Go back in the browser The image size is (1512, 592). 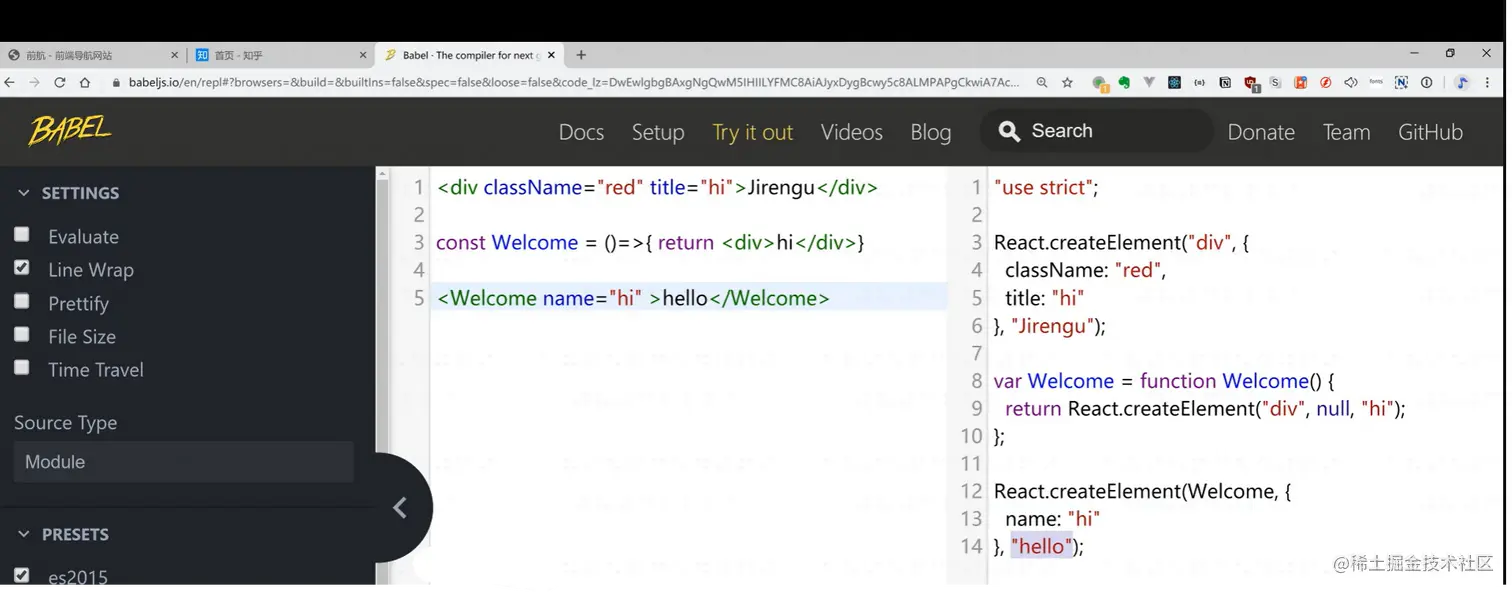(x=10, y=83)
